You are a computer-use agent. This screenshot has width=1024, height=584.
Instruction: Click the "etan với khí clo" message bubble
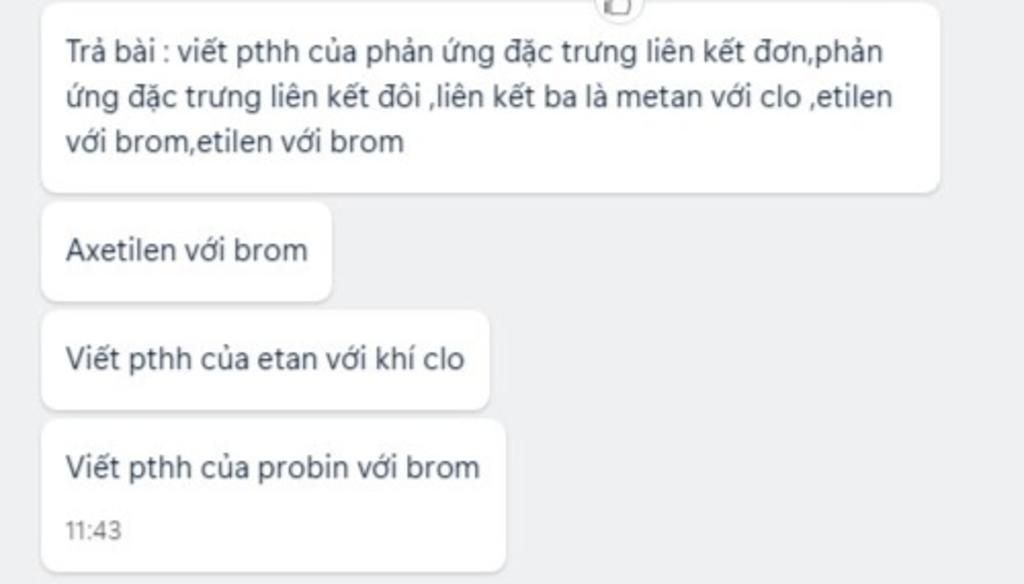point(265,360)
